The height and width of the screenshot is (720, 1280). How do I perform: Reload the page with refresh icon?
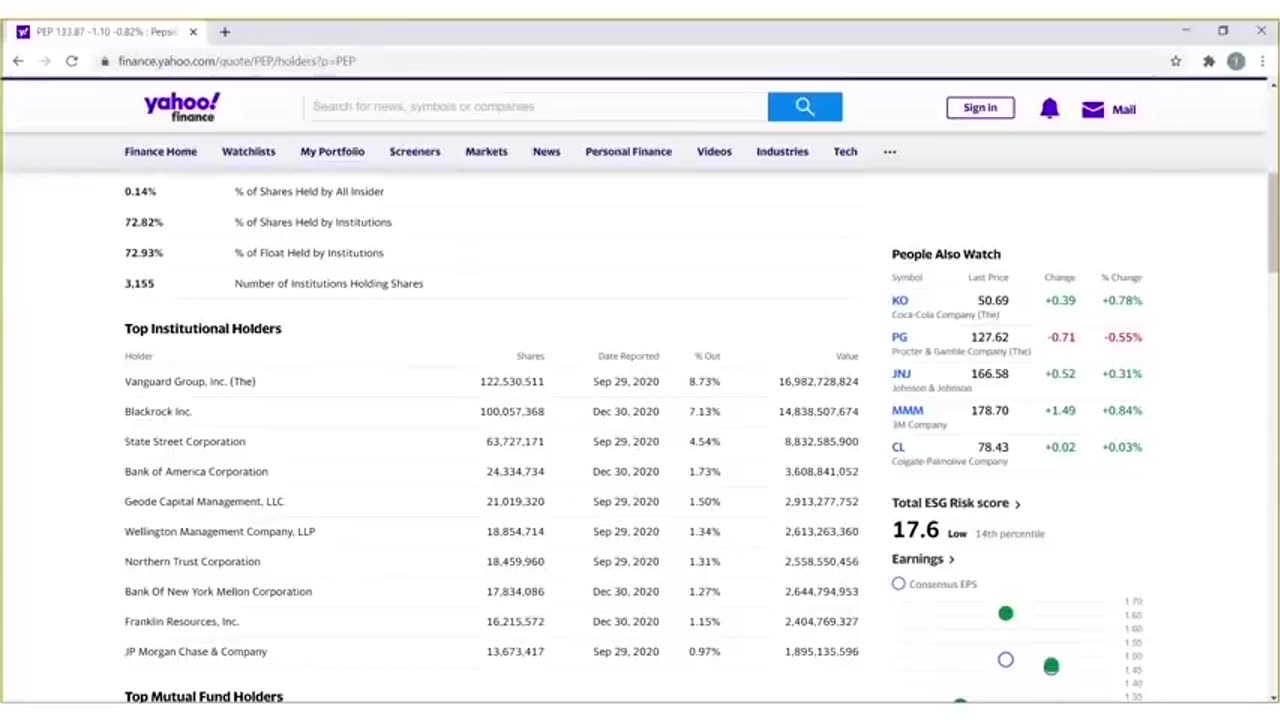[x=72, y=61]
